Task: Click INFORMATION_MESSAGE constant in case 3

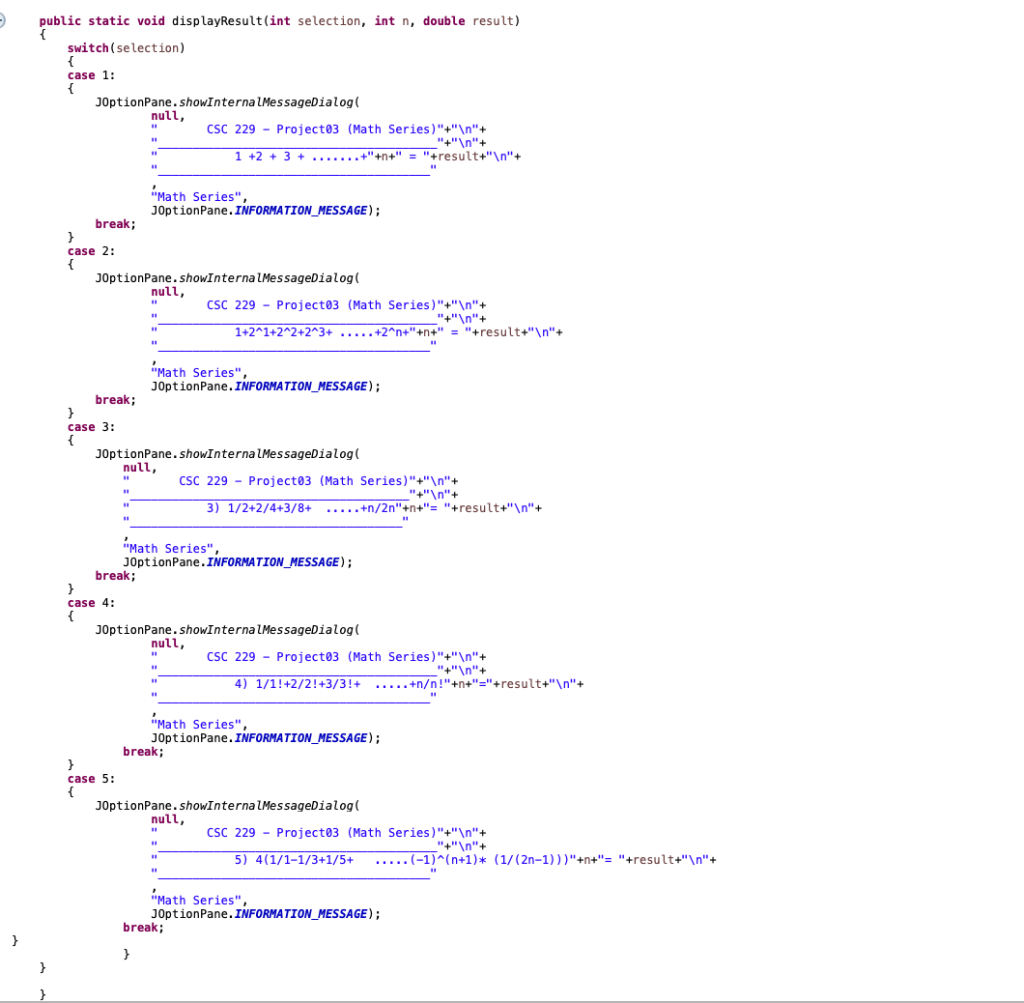Action: point(272,562)
